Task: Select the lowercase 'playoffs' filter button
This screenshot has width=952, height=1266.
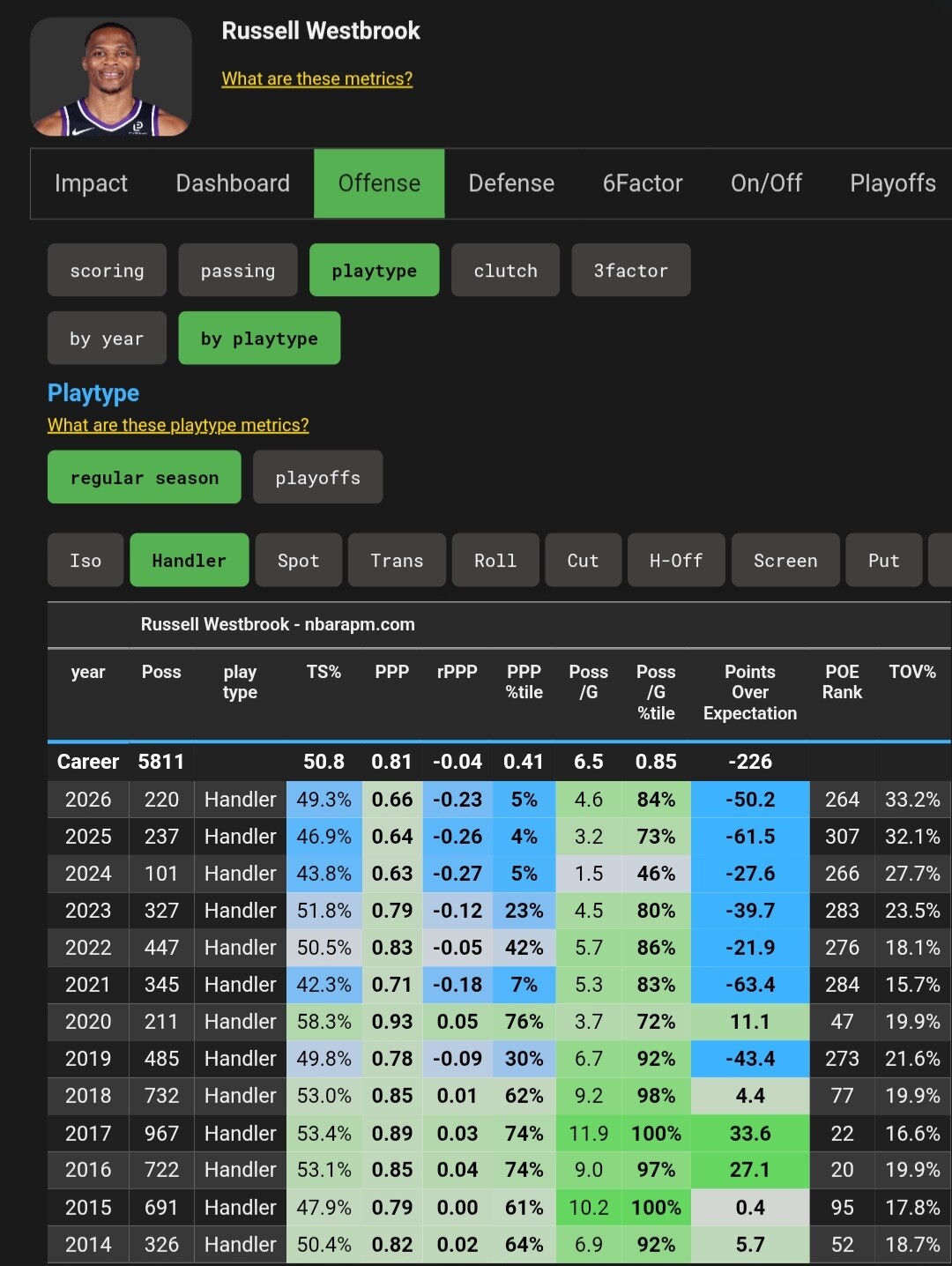Action: 318,477
